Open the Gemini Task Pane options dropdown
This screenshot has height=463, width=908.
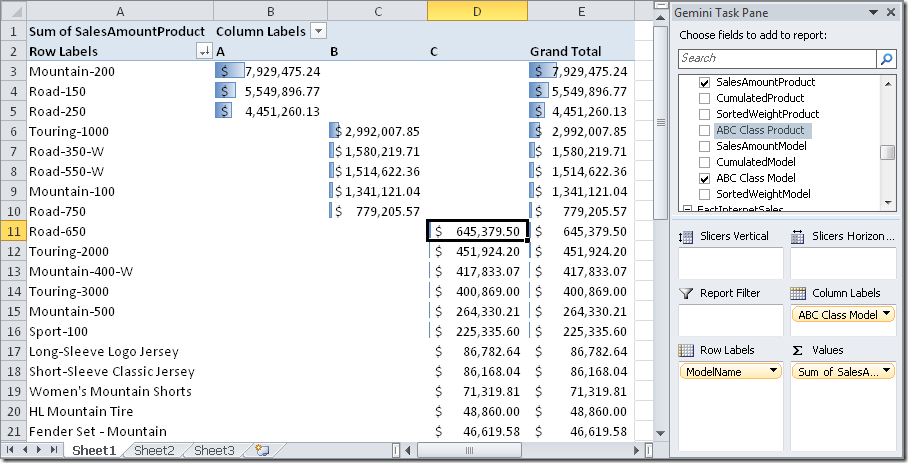click(873, 12)
